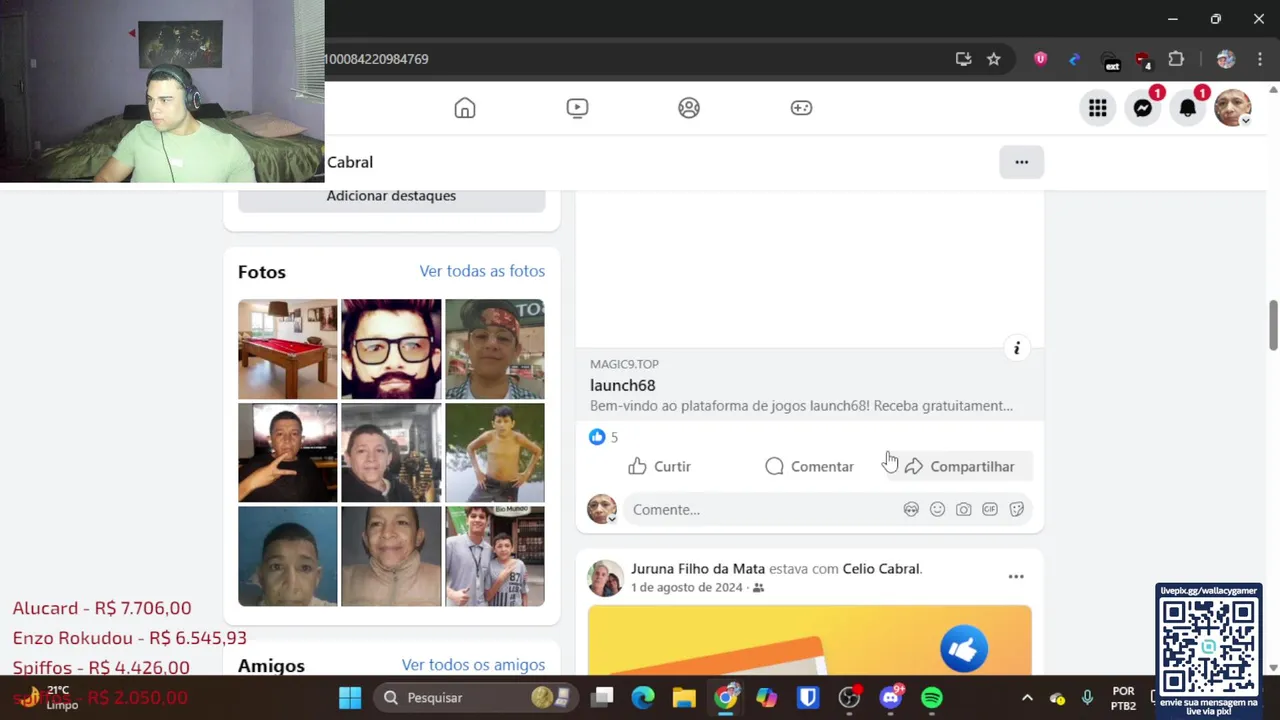Open the profile three-dot options button
The image size is (1280, 720).
(x=1021, y=162)
